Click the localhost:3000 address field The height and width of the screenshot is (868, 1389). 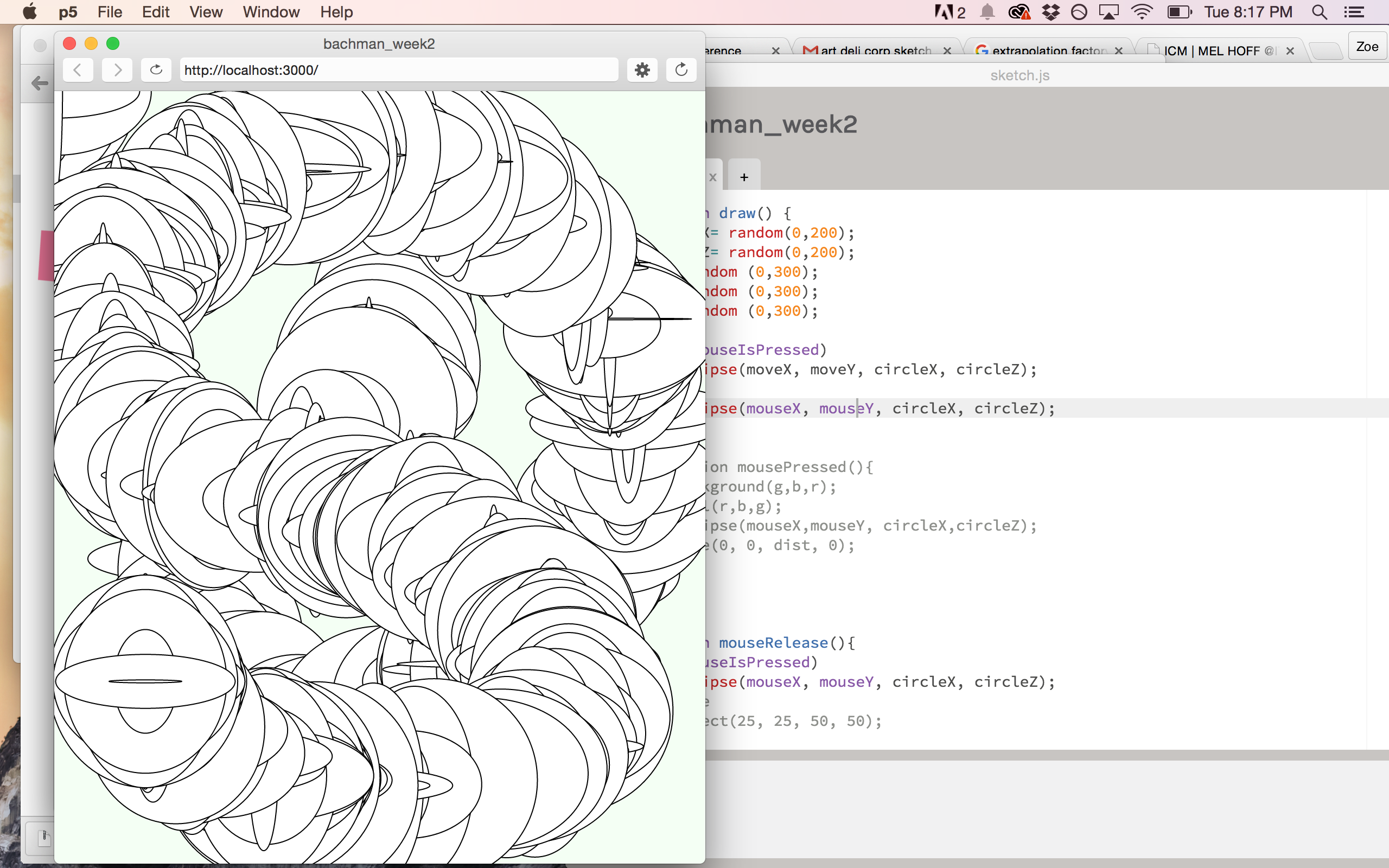[x=398, y=70]
